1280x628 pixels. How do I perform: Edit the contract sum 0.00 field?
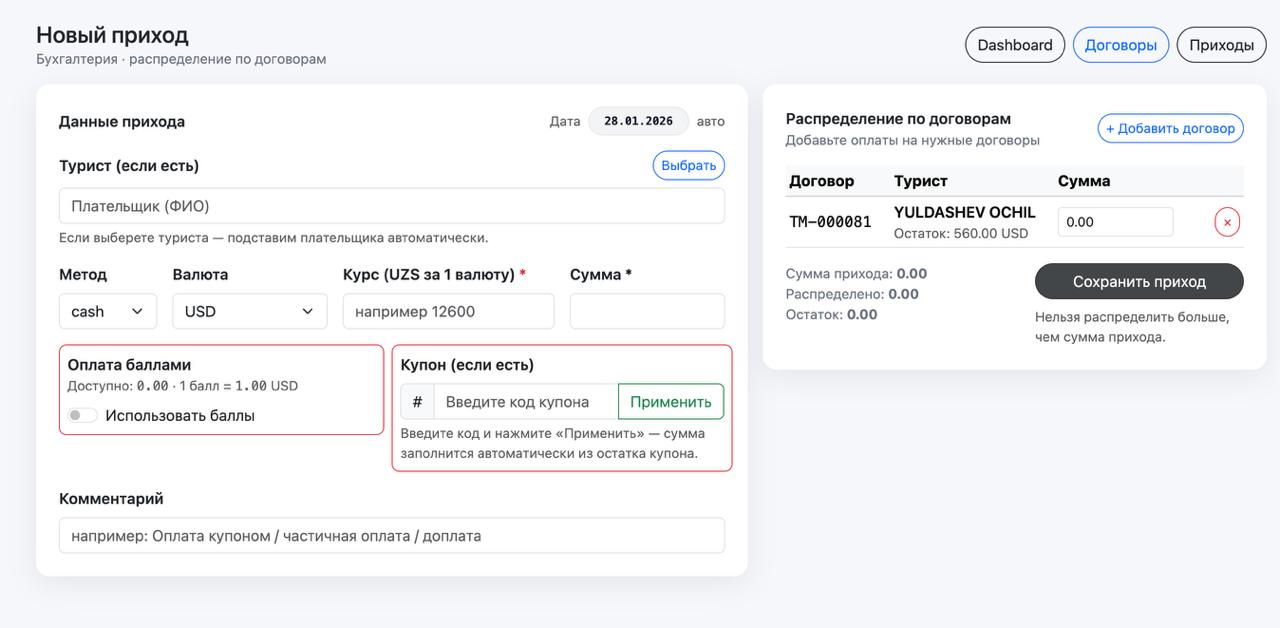coord(1115,222)
